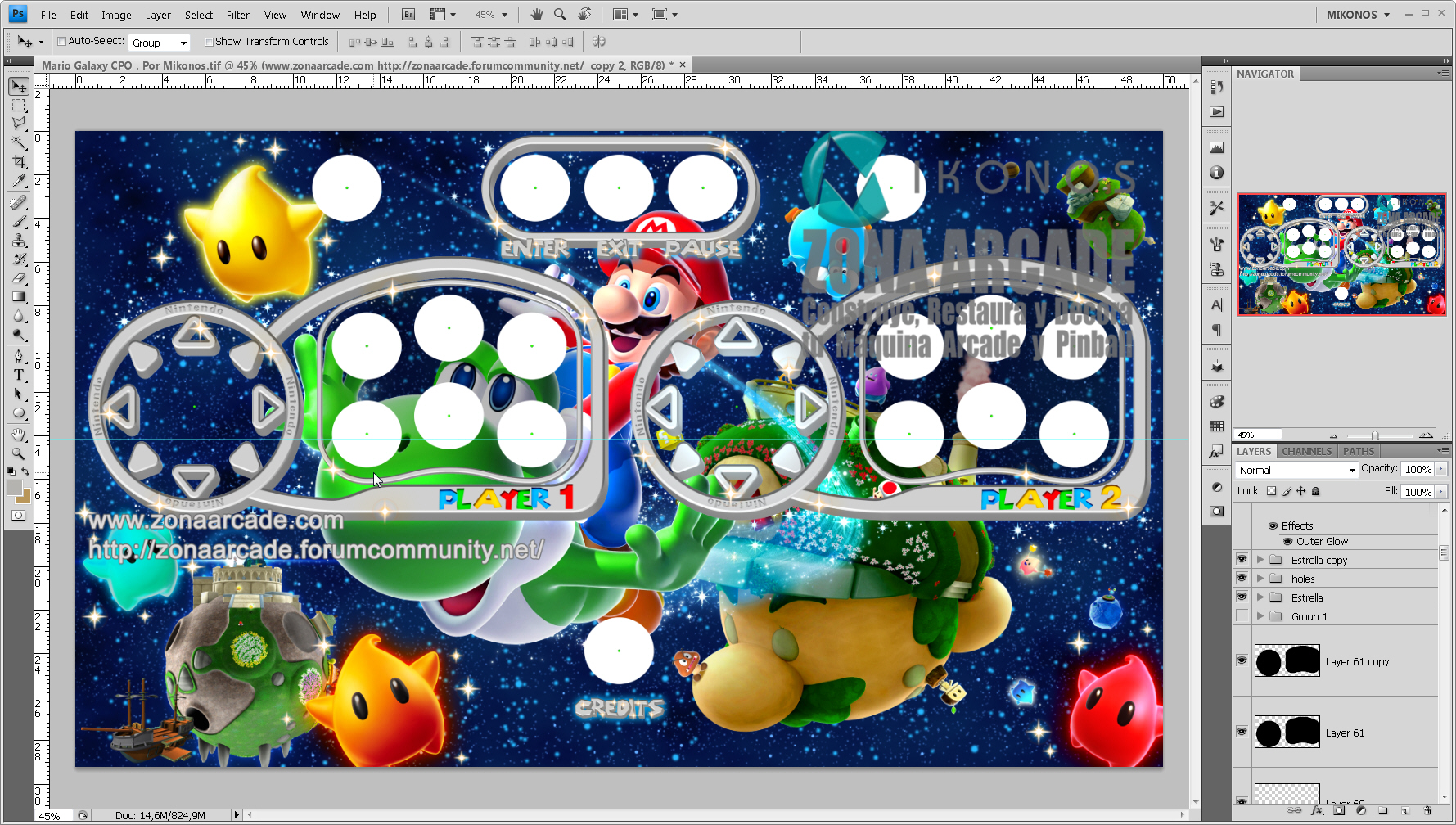1456x825 pixels.
Task: Launch Bridge from the application bar
Action: pyautogui.click(x=408, y=15)
